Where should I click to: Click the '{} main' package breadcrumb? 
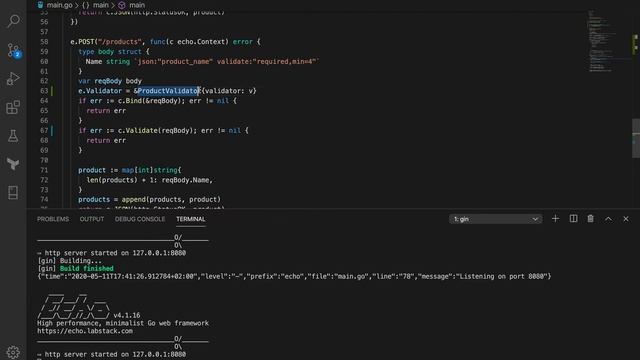96,5
